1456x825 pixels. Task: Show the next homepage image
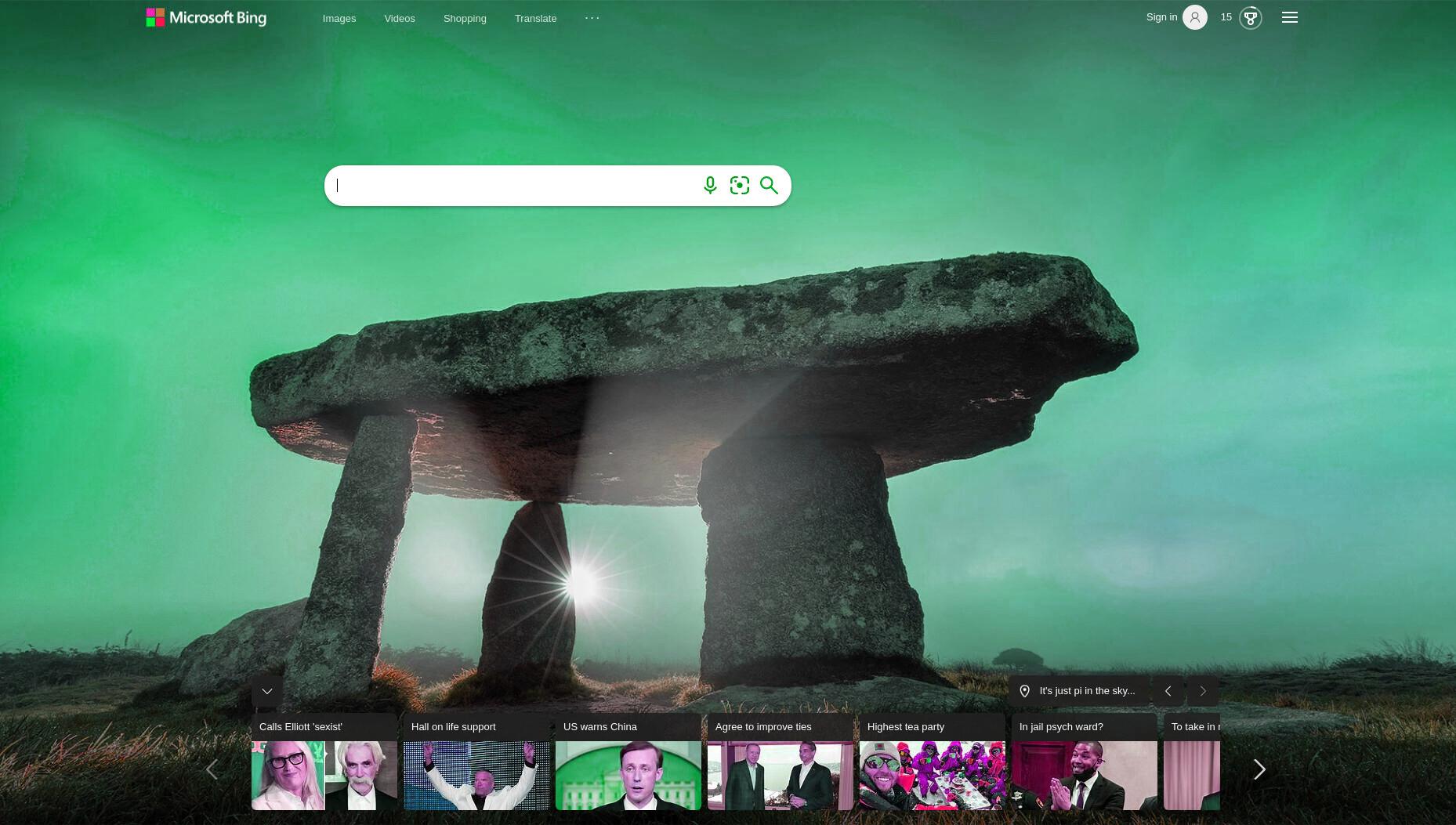1203,691
